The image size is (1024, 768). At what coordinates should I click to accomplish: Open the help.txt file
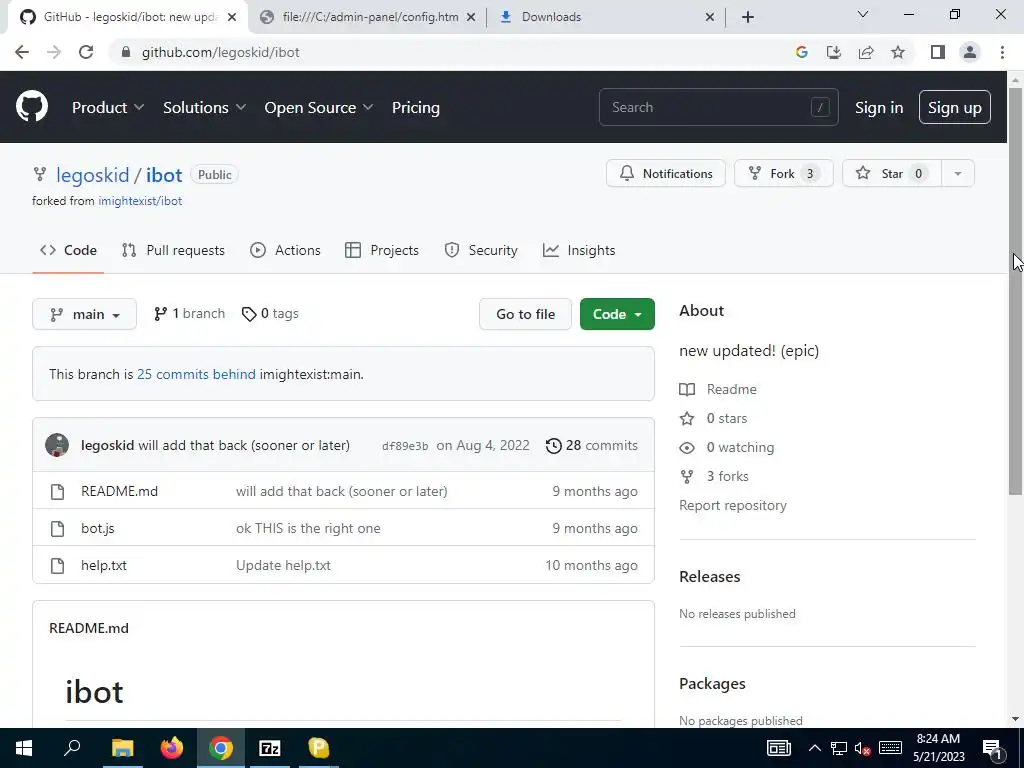[104, 566]
